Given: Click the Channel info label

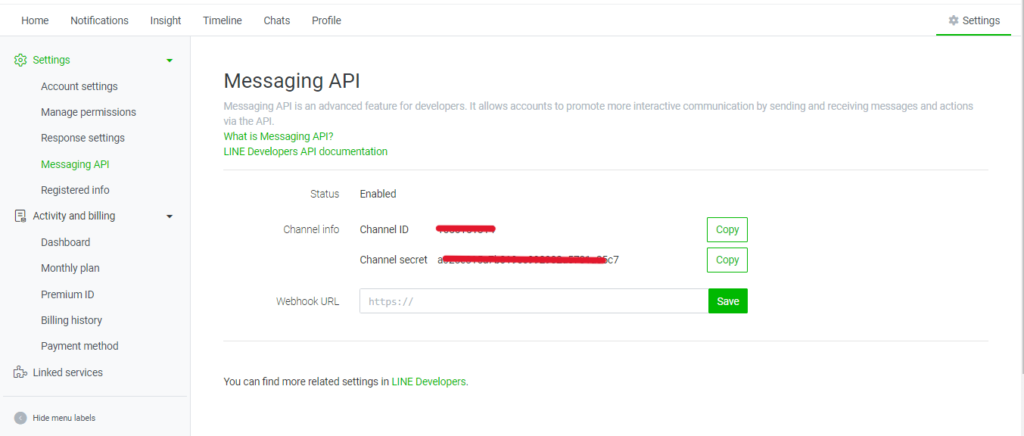Looking at the screenshot, I should 311,229.
